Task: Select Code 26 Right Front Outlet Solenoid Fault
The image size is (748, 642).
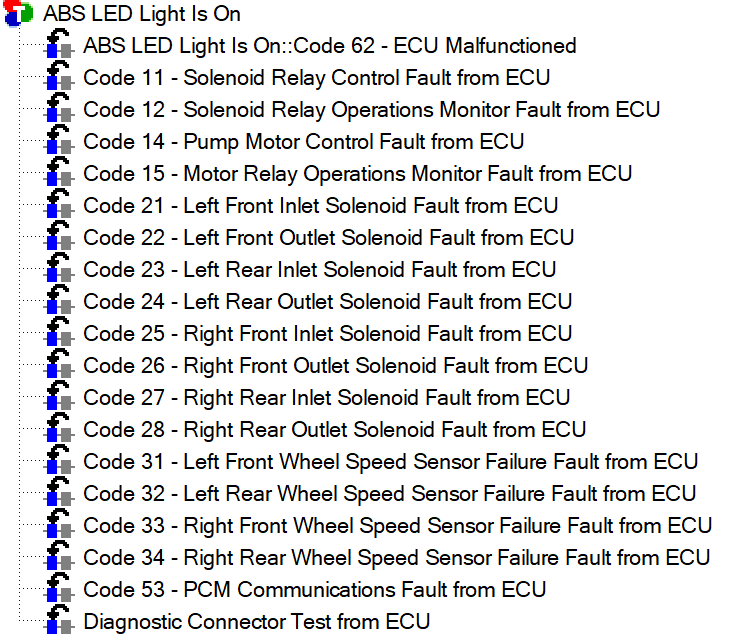Action: (336, 366)
